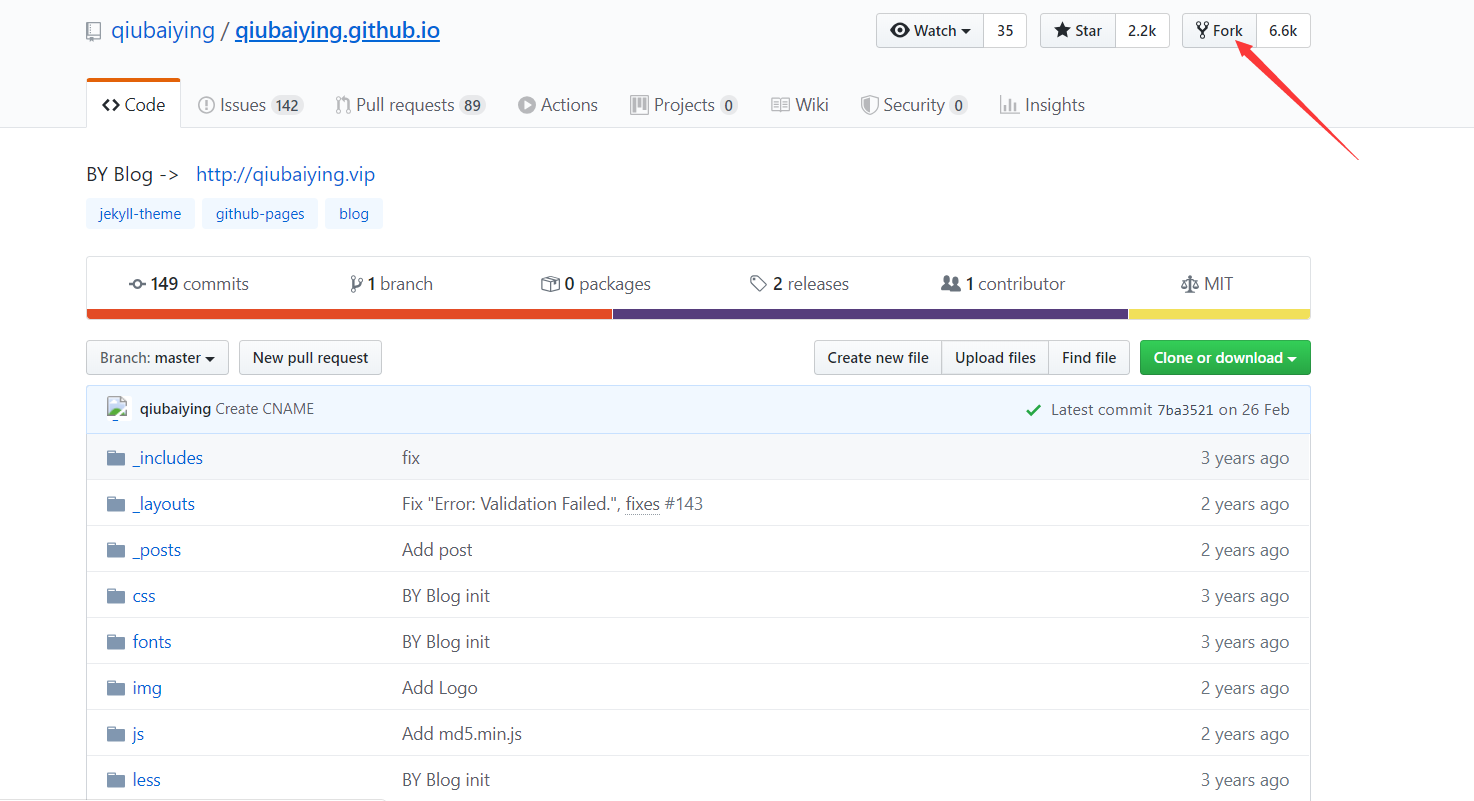Select the blog topic tag
The height and width of the screenshot is (801, 1474).
pos(354,214)
